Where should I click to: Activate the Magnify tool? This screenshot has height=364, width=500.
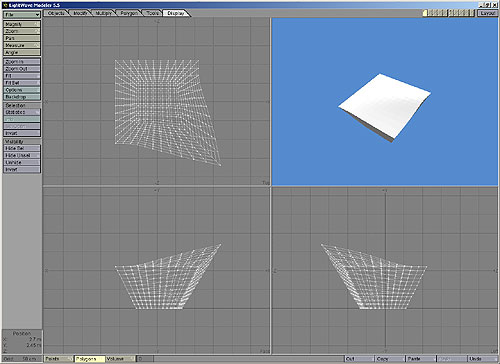[x=22, y=24]
